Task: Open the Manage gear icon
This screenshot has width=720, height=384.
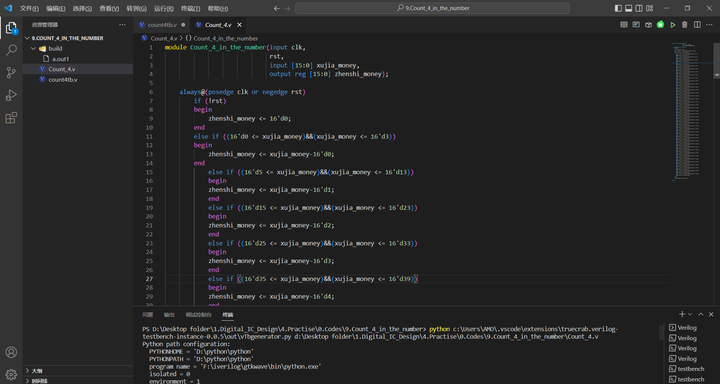Action: coord(11,374)
